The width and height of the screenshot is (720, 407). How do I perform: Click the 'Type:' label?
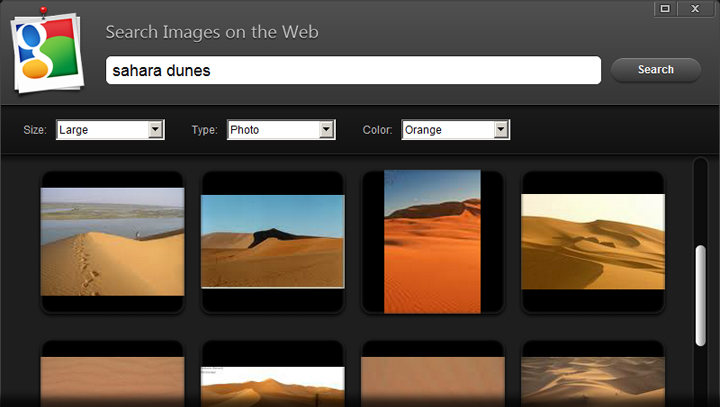205,130
